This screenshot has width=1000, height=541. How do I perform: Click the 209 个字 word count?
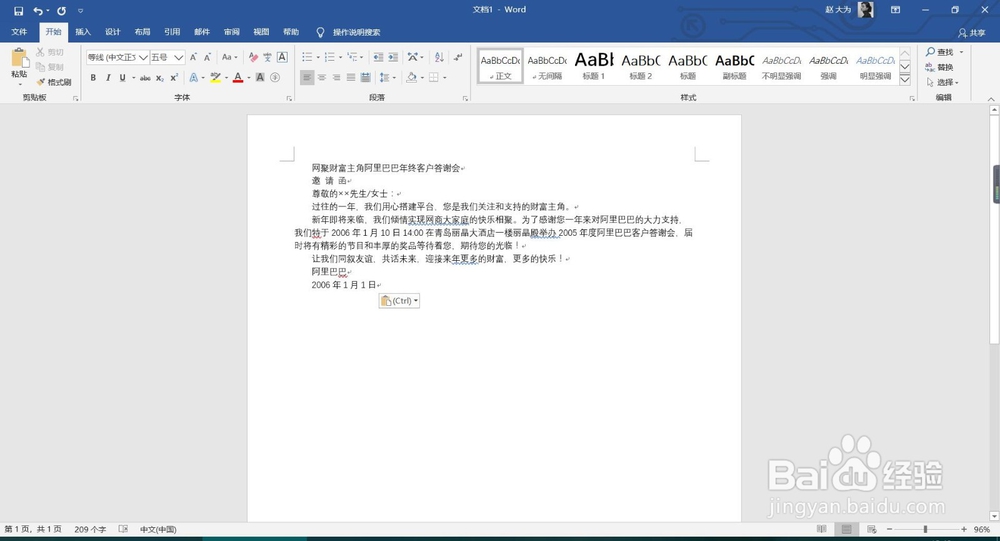pos(90,529)
